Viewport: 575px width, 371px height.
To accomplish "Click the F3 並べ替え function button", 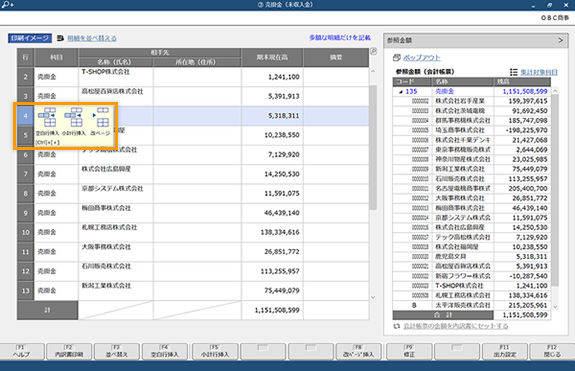I will tap(117, 352).
